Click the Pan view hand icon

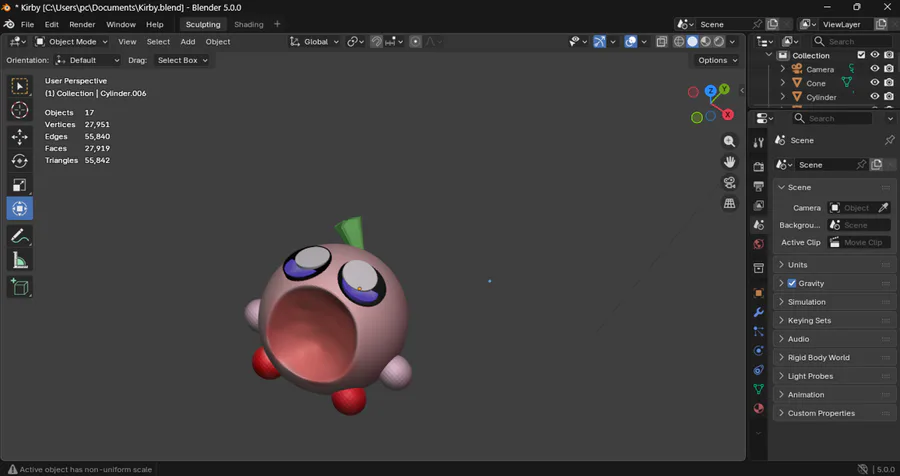coord(729,162)
